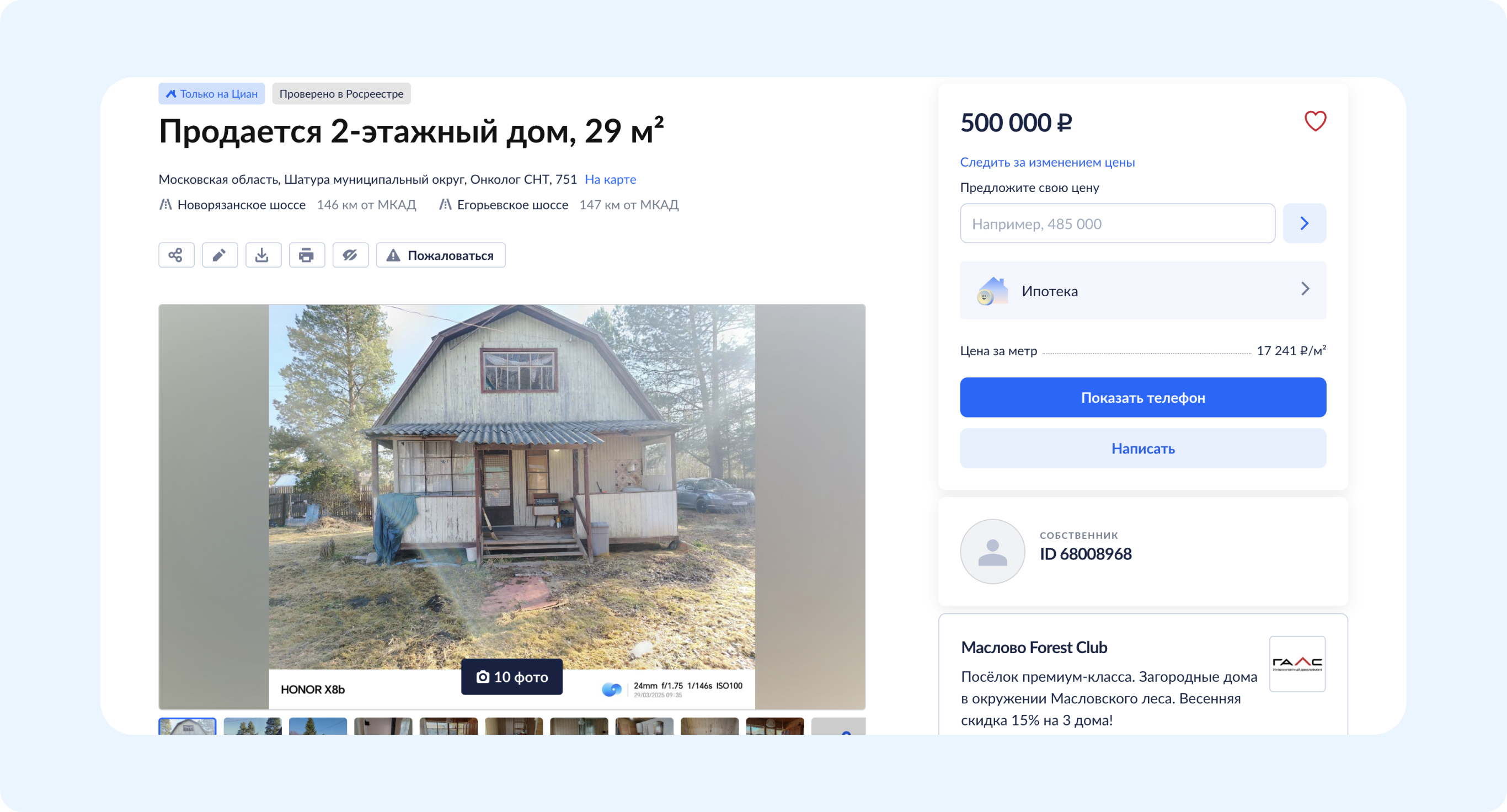Image resolution: width=1507 pixels, height=812 pixels.
Task: Submit offered price with arrow button
Action: [x=1305, y=223]
